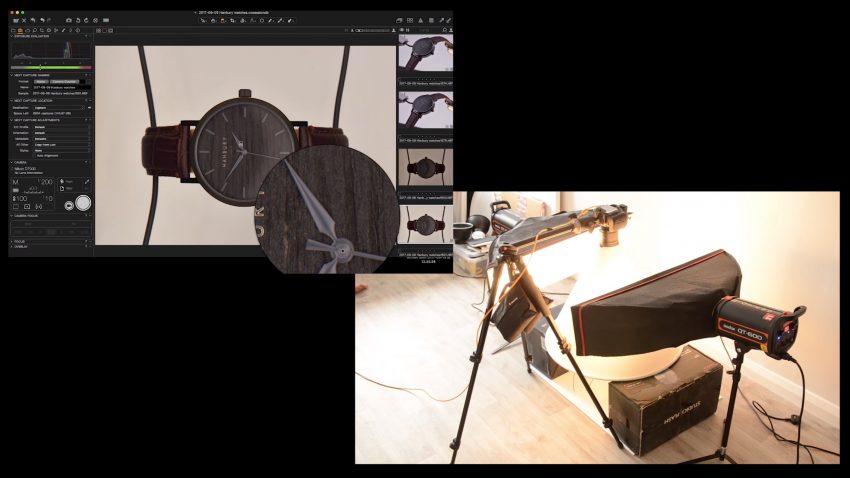This screenshot has width=850, height=478.
Task: Open the Destination dropdown
Action: [x=59, y=107]
